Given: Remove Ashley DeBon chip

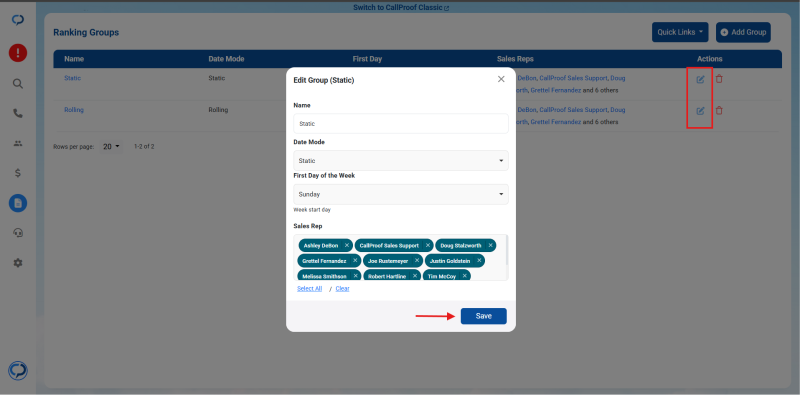Looking at the screenshot, I should coord(347,245).
